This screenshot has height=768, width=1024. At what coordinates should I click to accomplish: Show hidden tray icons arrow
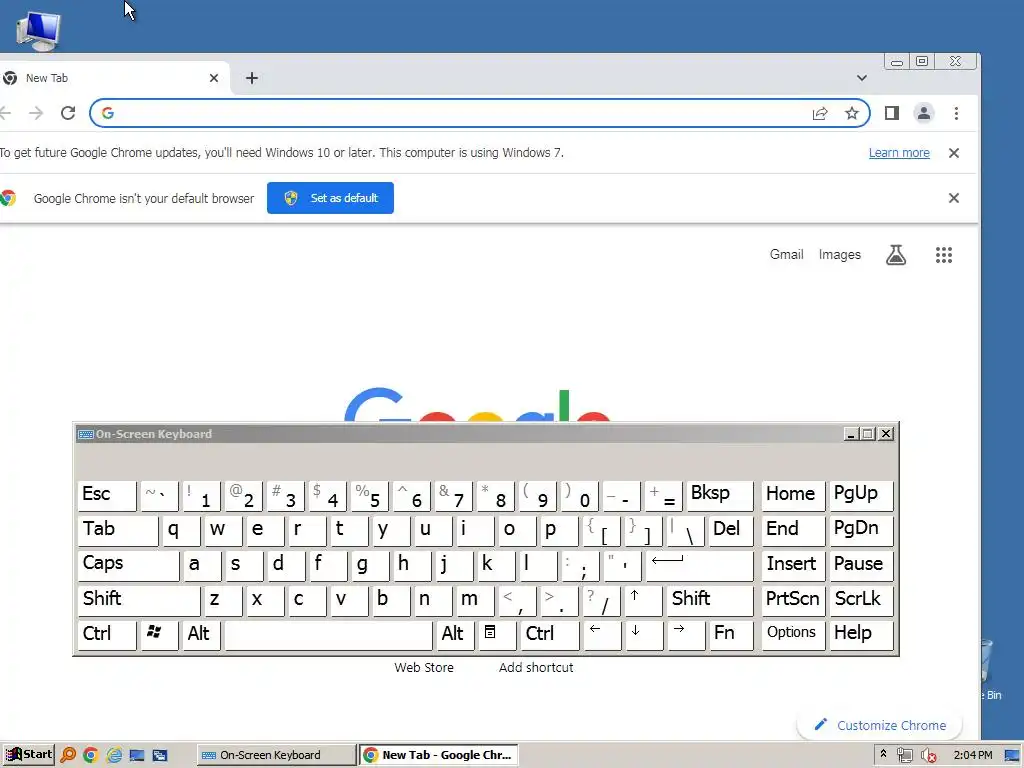[884, 755]
